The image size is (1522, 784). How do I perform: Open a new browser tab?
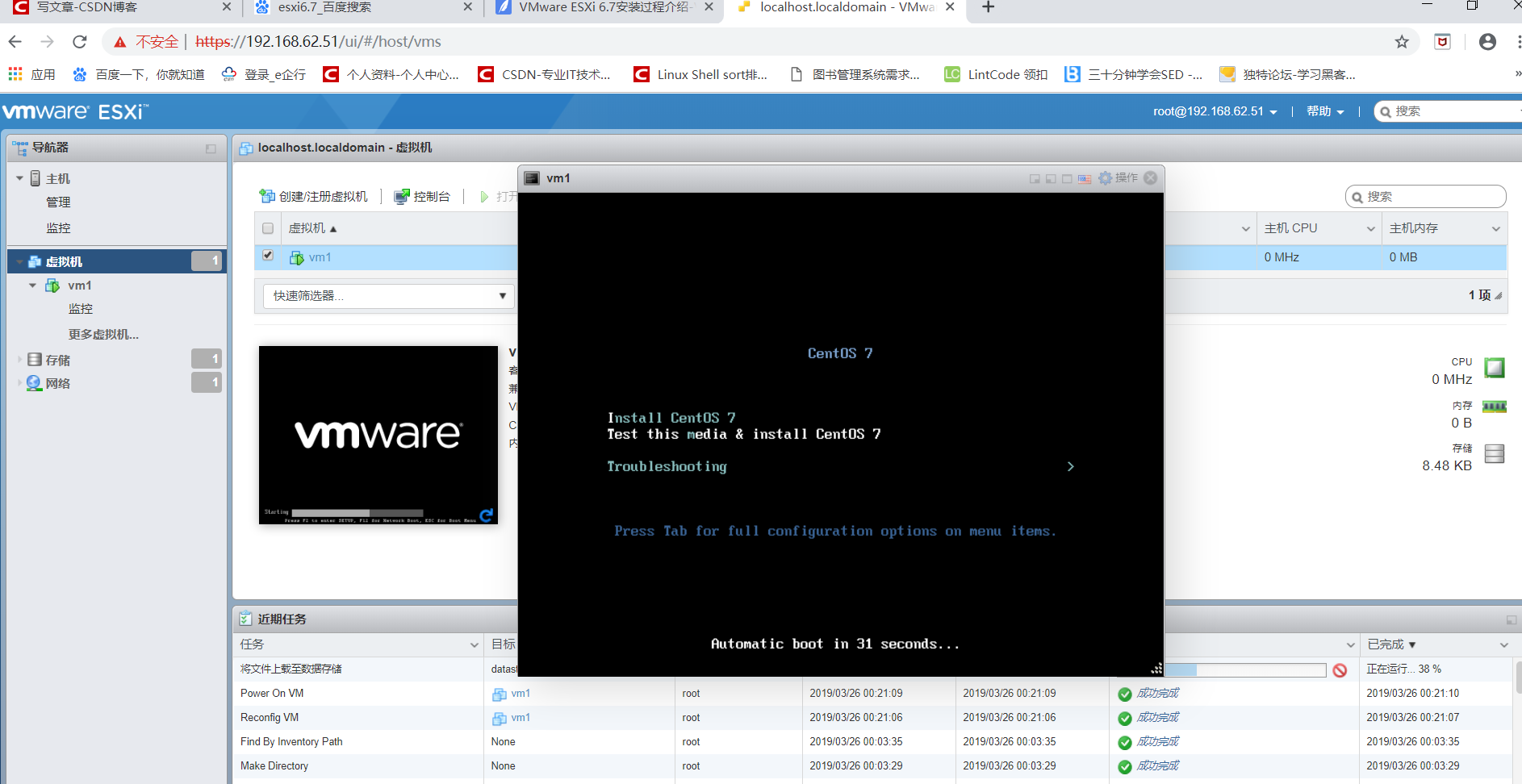(x=988, y=7)
